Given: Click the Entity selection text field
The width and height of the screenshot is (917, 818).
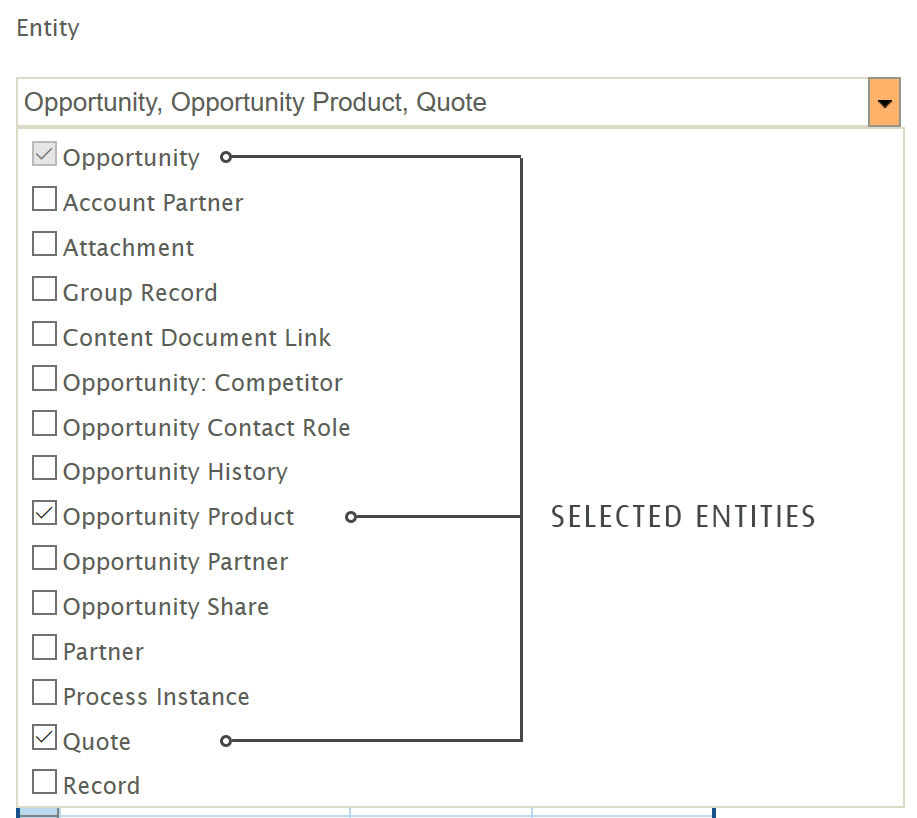Looking at the screenshot, I should (x=440, y=103).
